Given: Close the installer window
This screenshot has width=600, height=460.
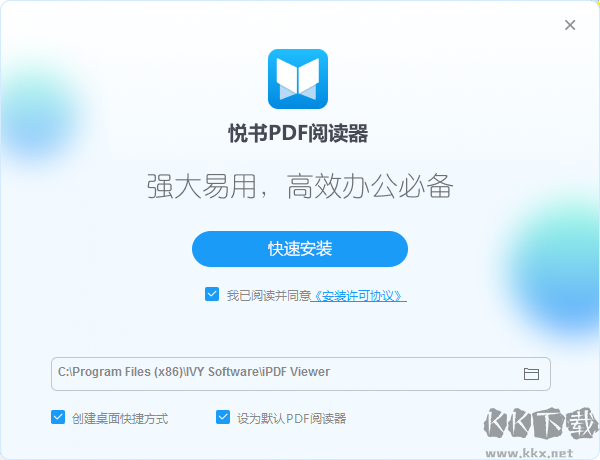Looking at the screenshot, I should click(570, 25).
